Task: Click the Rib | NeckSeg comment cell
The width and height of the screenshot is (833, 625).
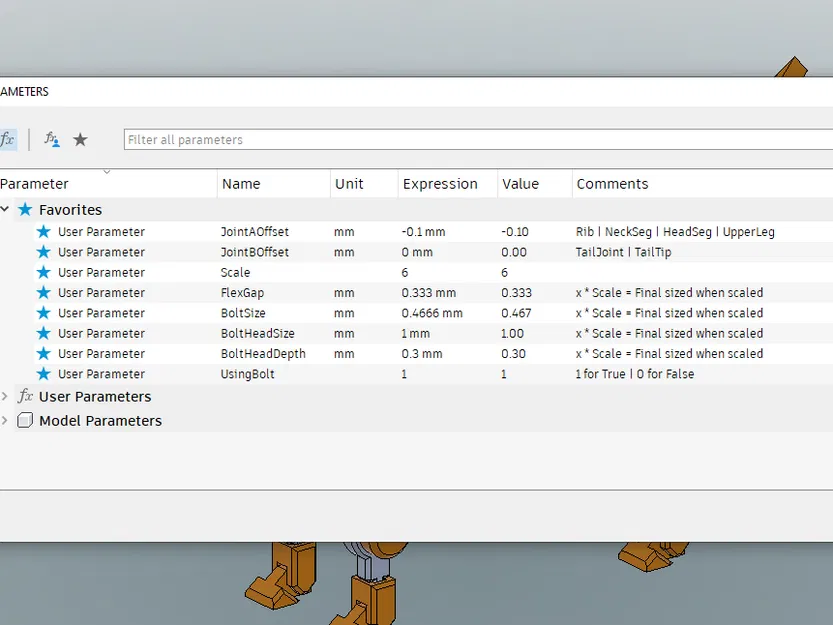Action: coord(675,232)
